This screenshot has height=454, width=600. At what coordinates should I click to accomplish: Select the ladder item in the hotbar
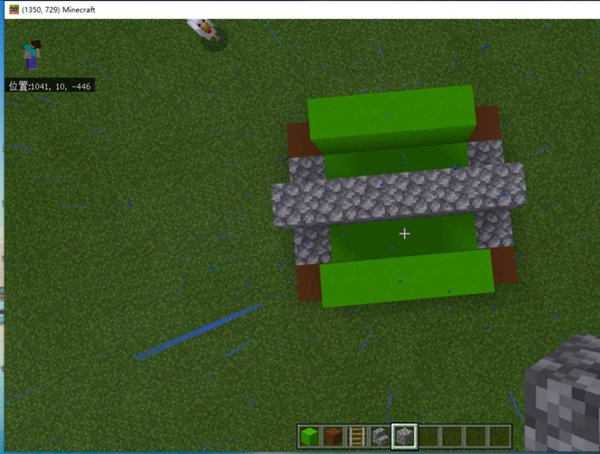(357, 435)
